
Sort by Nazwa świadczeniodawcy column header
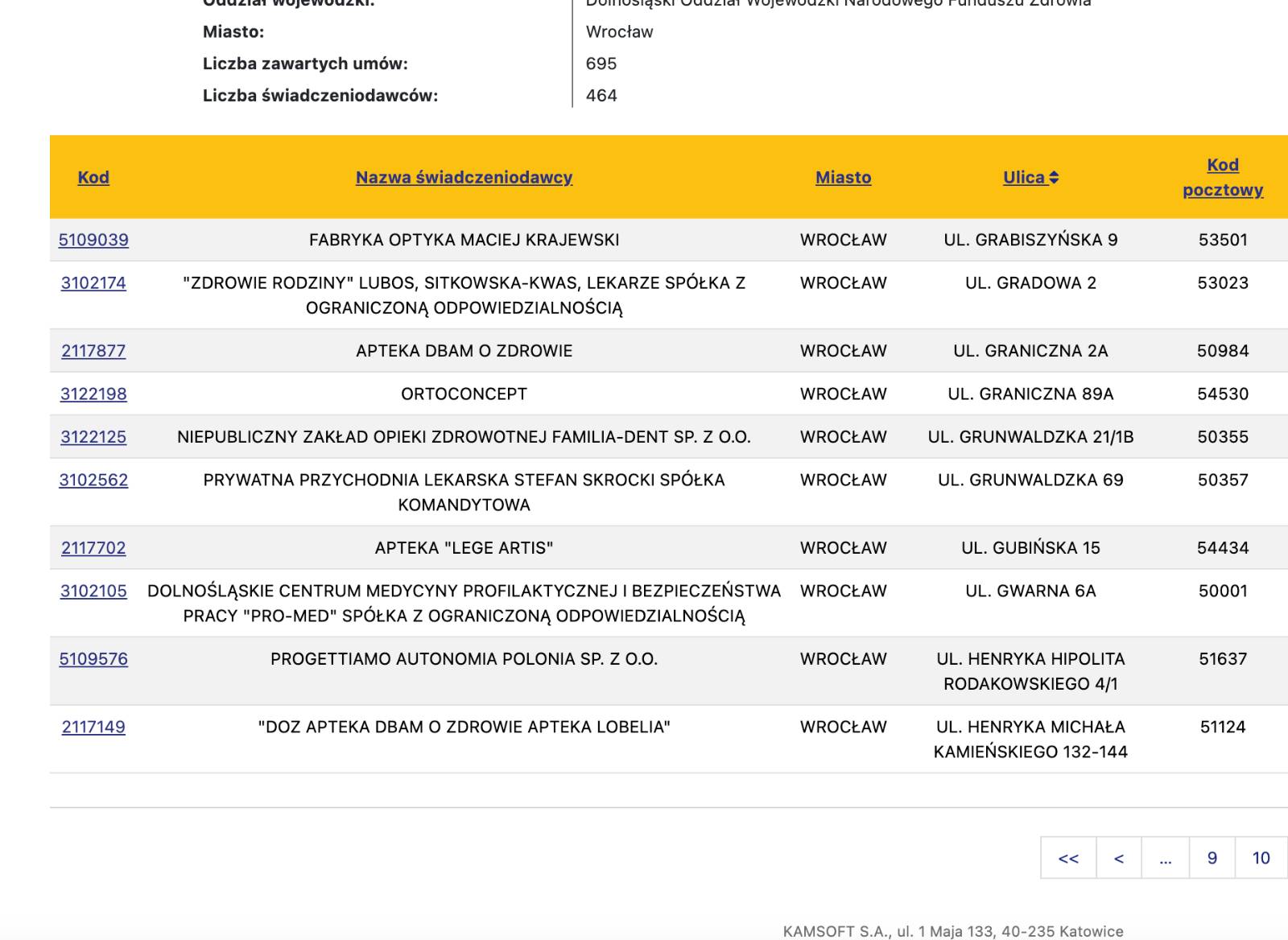(x=464, y=177)
